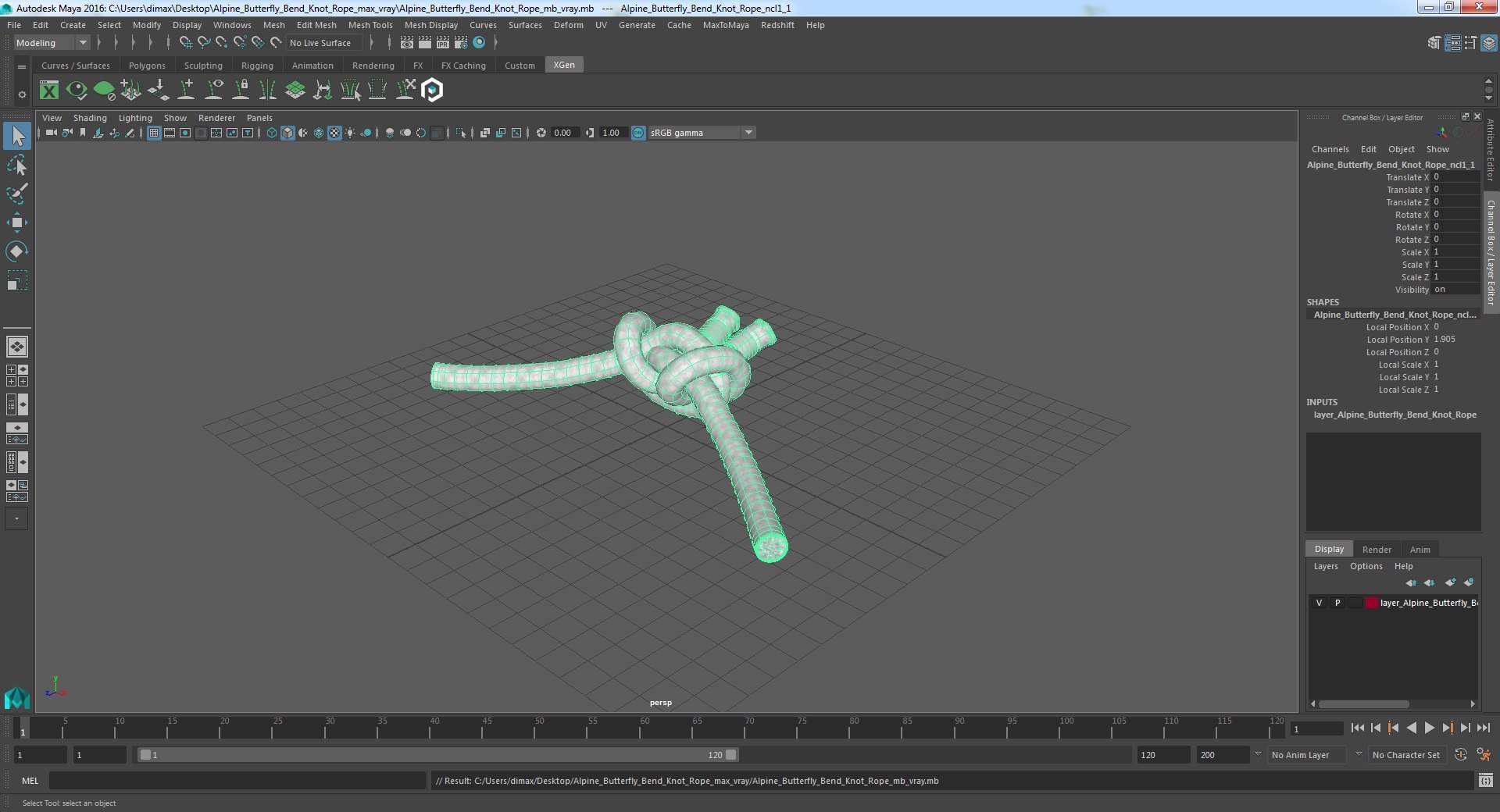Click the single-pane layout icon

[x=16, y=347]
